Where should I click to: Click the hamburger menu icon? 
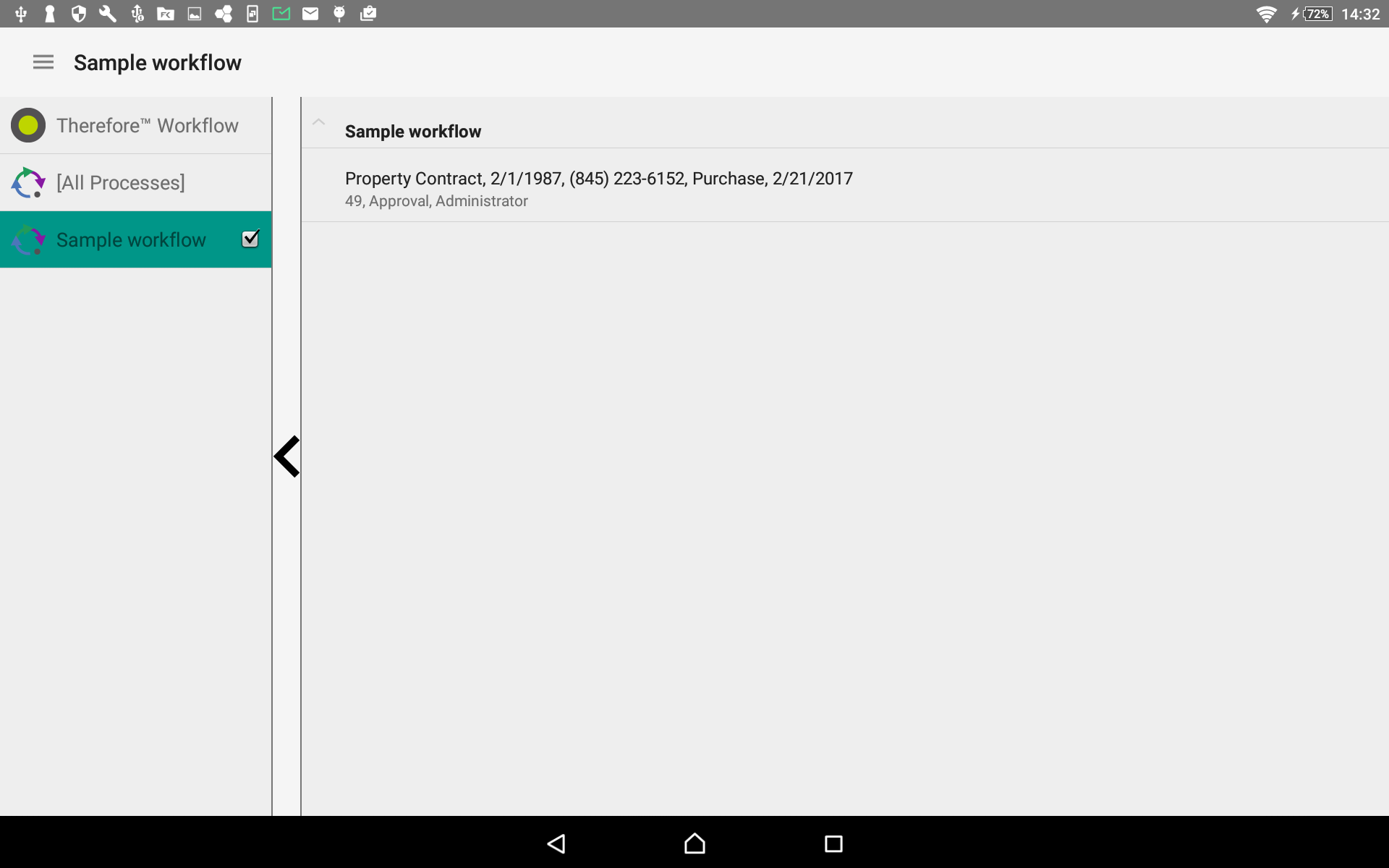(43, 62)
